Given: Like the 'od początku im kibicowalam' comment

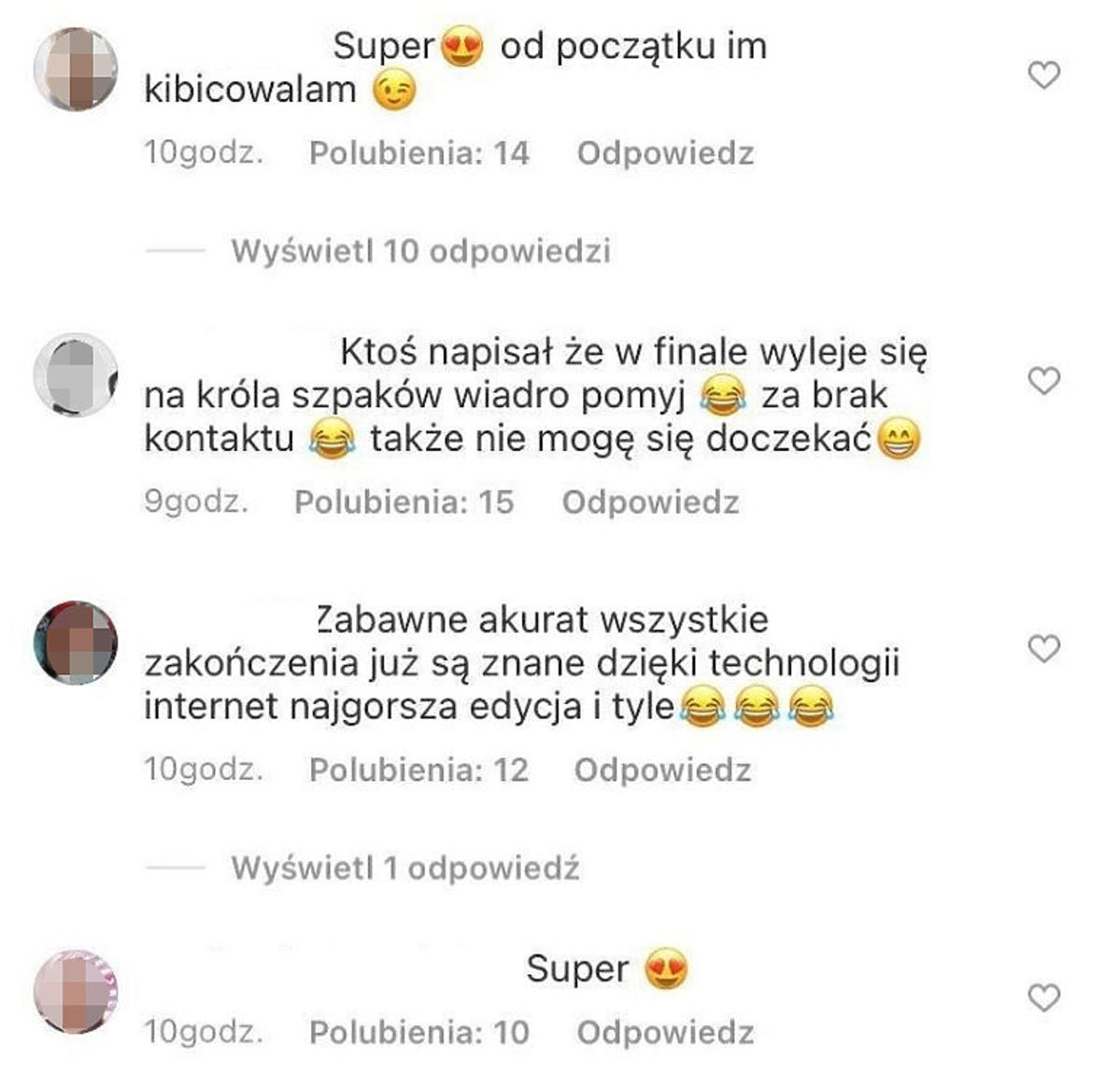Looking at the screenshot, I should 1043,75.
